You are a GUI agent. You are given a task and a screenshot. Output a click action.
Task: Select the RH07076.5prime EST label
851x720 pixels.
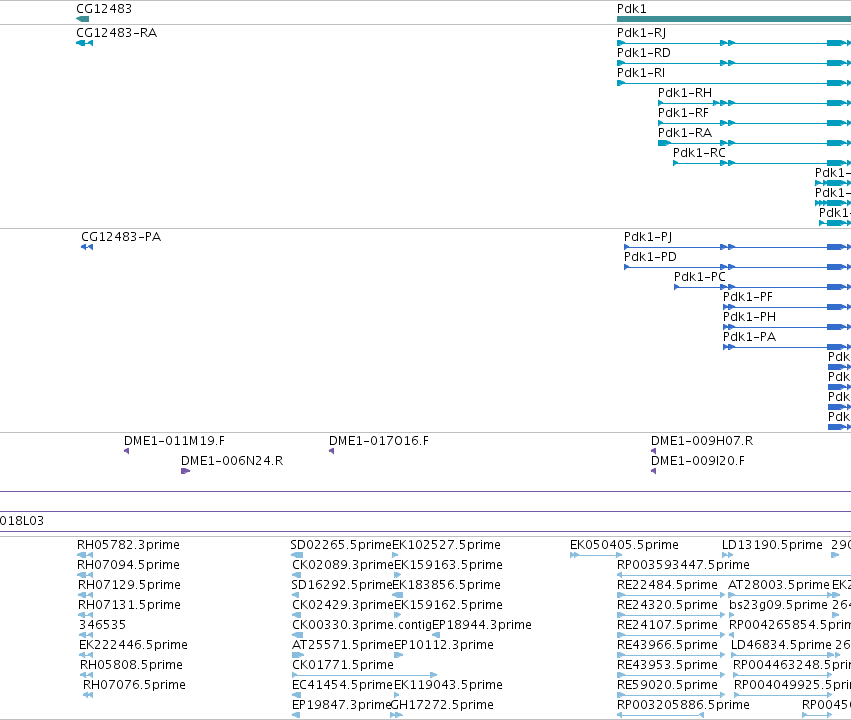coord(134,685)
